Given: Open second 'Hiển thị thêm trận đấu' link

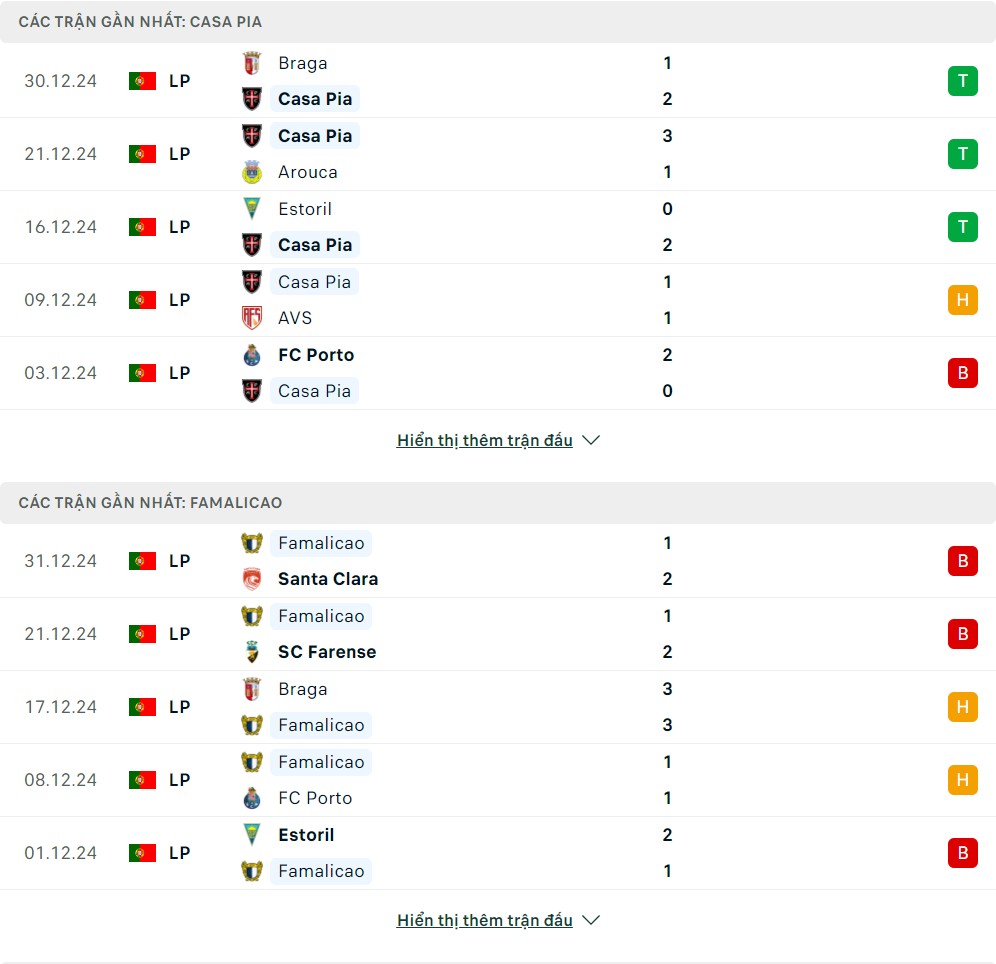Looking at the screenshot, I should pos(485,920).
